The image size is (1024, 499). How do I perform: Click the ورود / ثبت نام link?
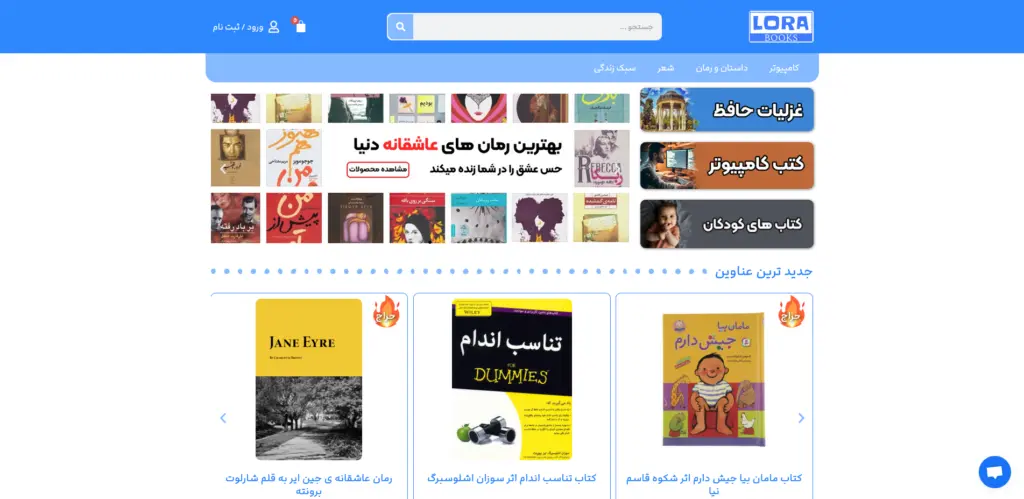click(238, 27)
